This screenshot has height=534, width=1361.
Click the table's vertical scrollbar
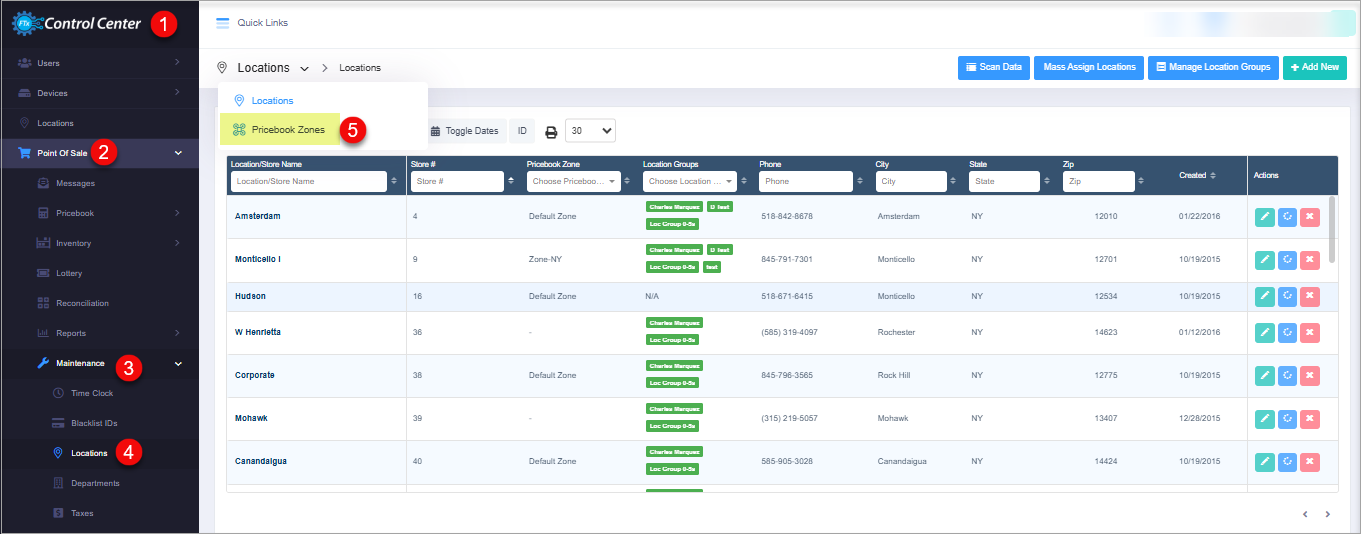tap(1332, 230)
